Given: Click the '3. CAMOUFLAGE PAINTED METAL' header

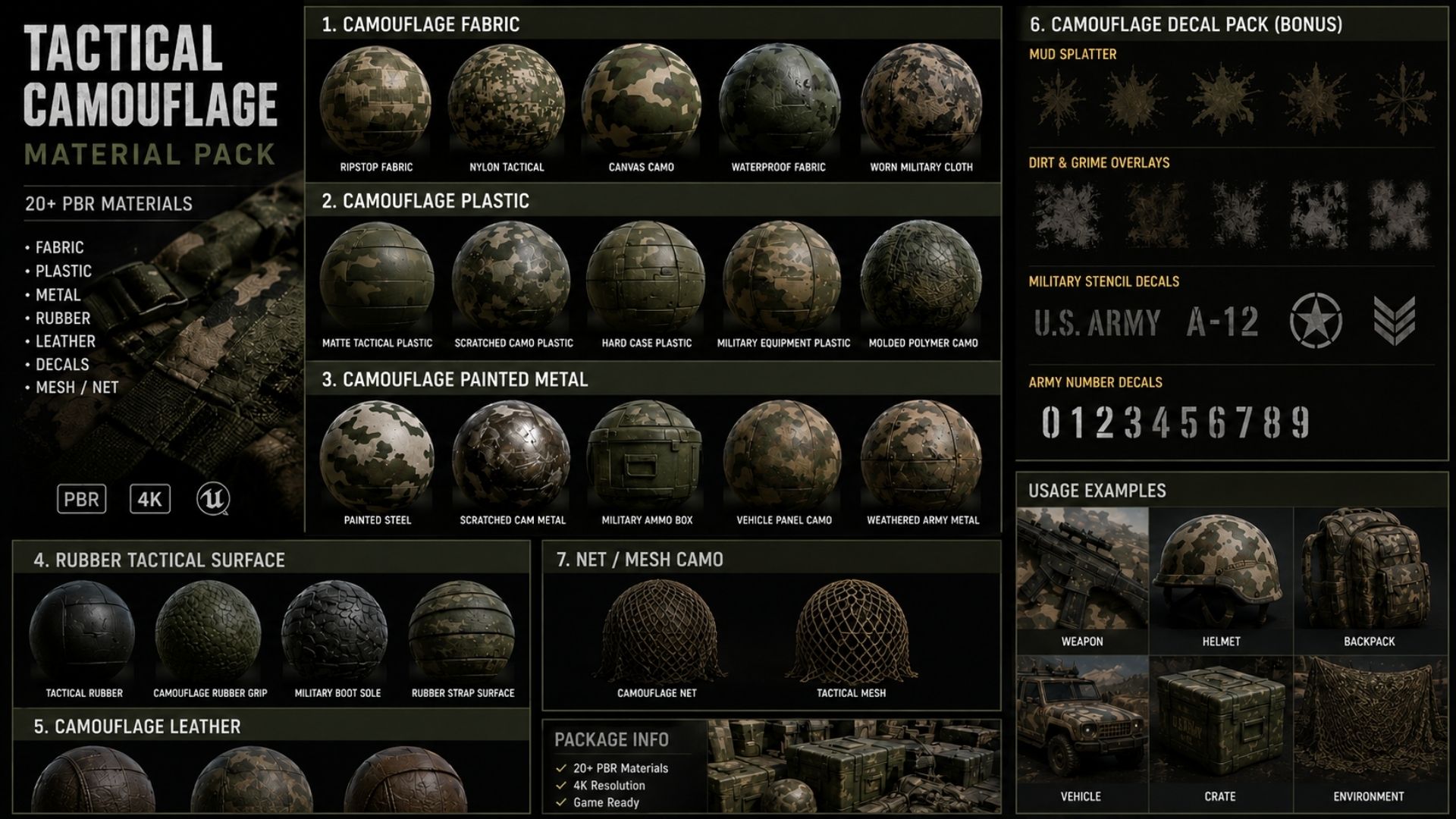Looking at the screenshot, I should [x=454, y=379].
